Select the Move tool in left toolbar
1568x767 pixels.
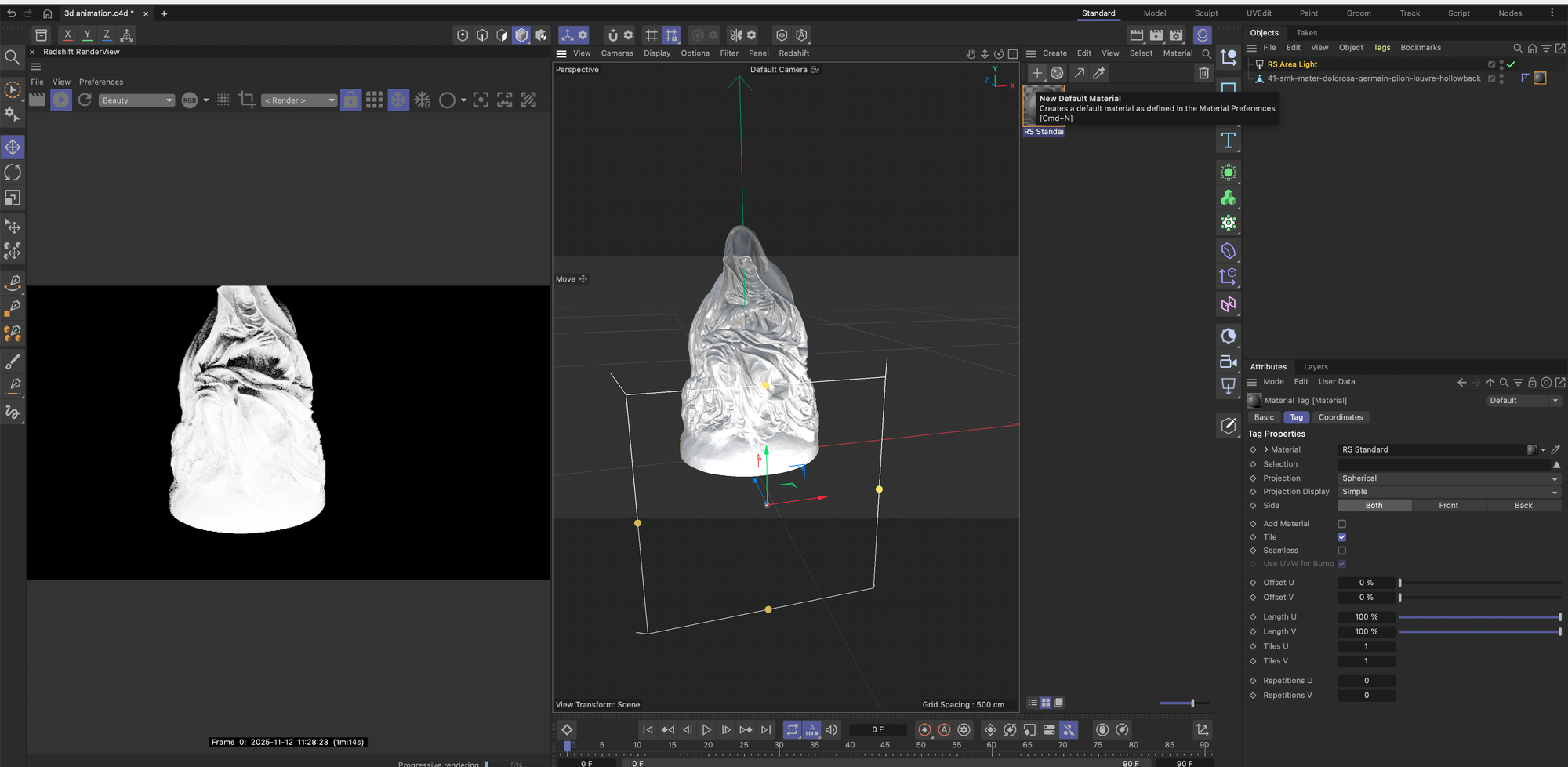point(13,147)
